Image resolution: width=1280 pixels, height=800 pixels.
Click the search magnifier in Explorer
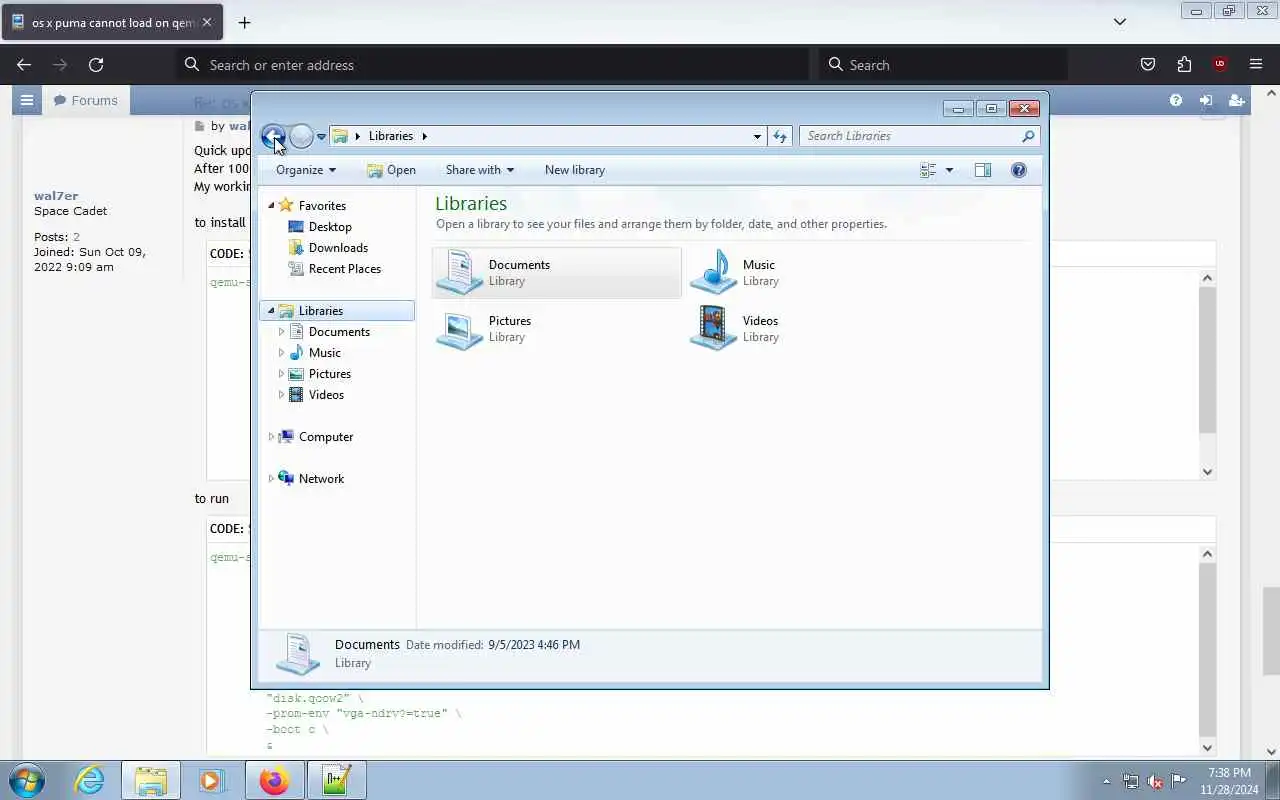(1028, 136)
